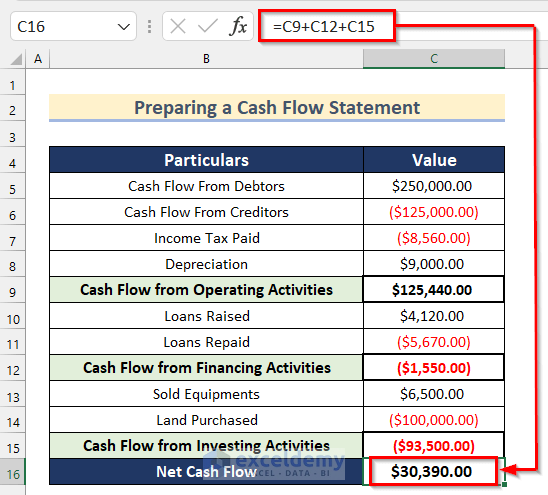Select the ($1,550.00) cell

(x=434, y=368)
